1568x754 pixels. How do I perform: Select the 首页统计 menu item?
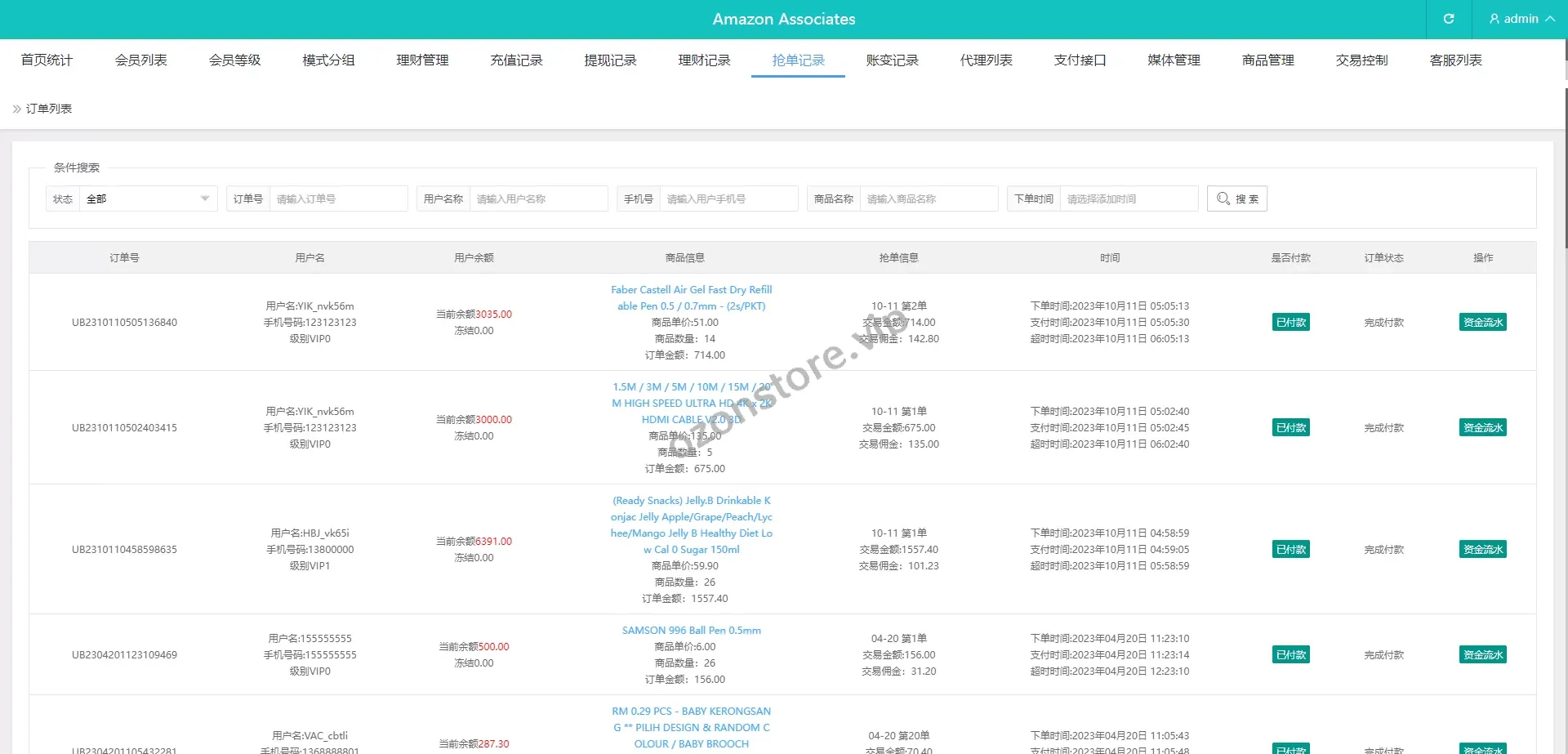coord(47,60)
